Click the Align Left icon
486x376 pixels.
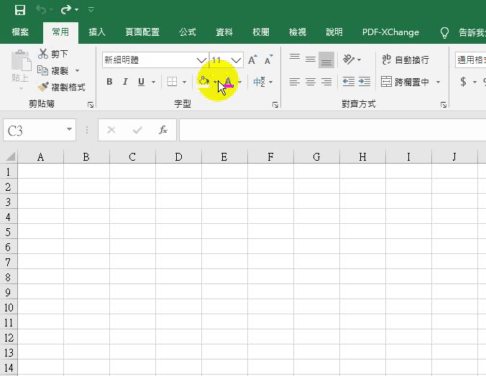(295, 82)
